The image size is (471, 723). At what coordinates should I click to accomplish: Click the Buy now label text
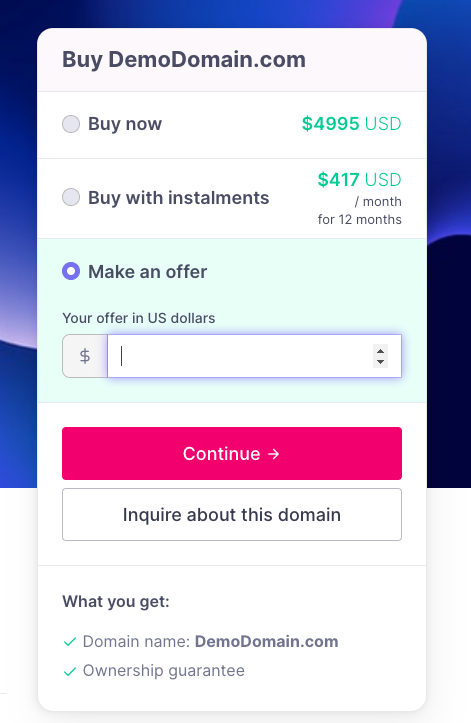125,124
